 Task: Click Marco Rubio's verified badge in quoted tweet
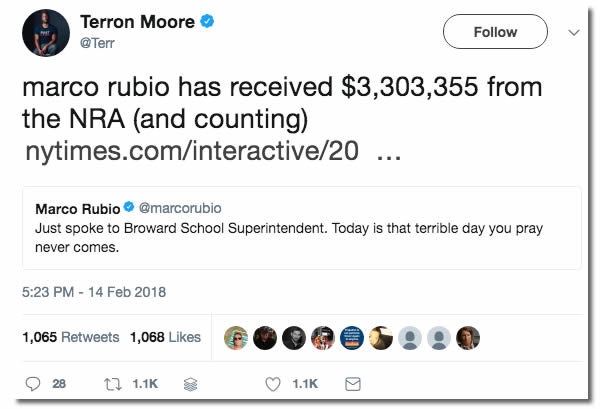(x=128, y=209)
